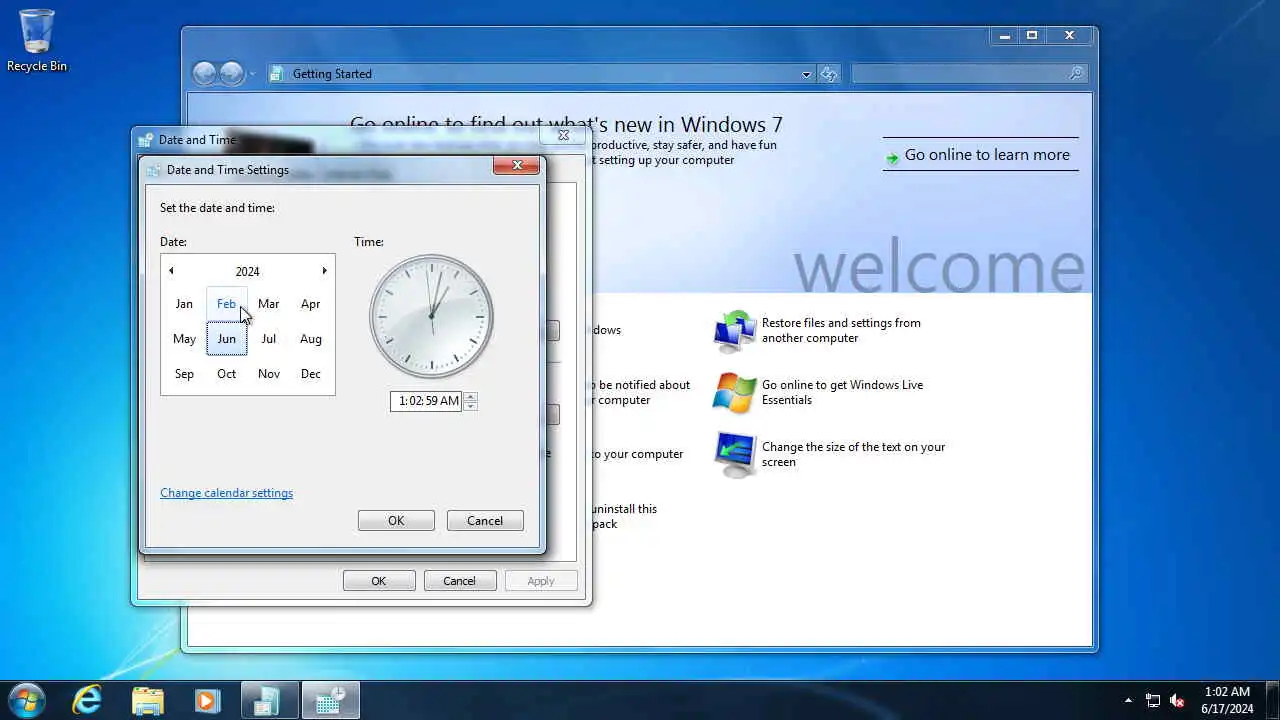Launch Internet Explorer from taskbar
Screen dimensions: 1280x720
tap(87, 700)
